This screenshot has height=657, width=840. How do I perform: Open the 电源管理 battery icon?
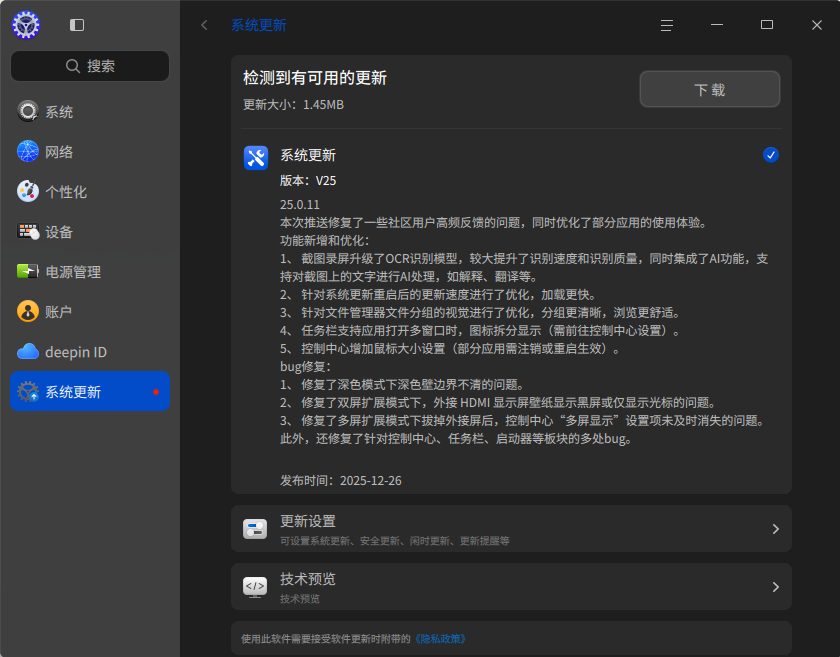28,272
